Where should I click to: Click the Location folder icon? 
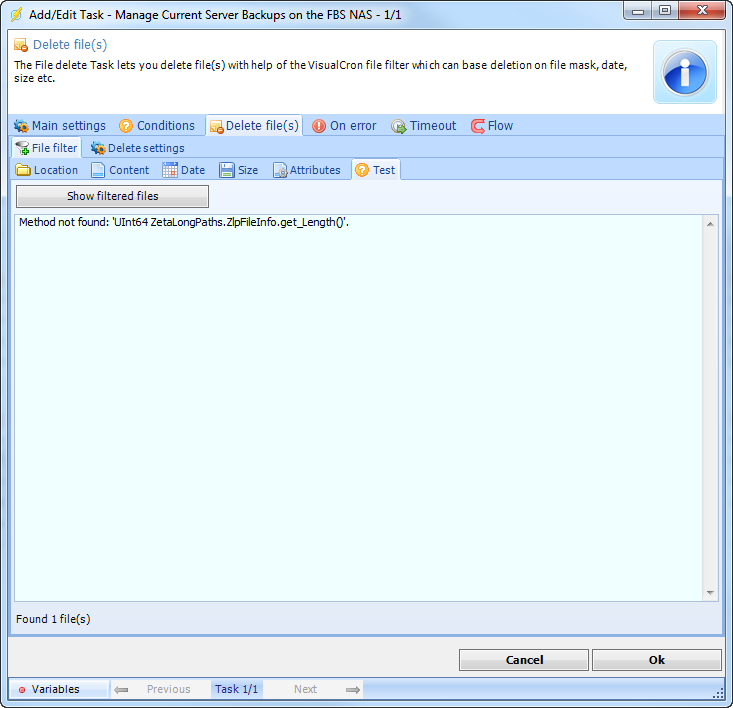tap(23, 170)
